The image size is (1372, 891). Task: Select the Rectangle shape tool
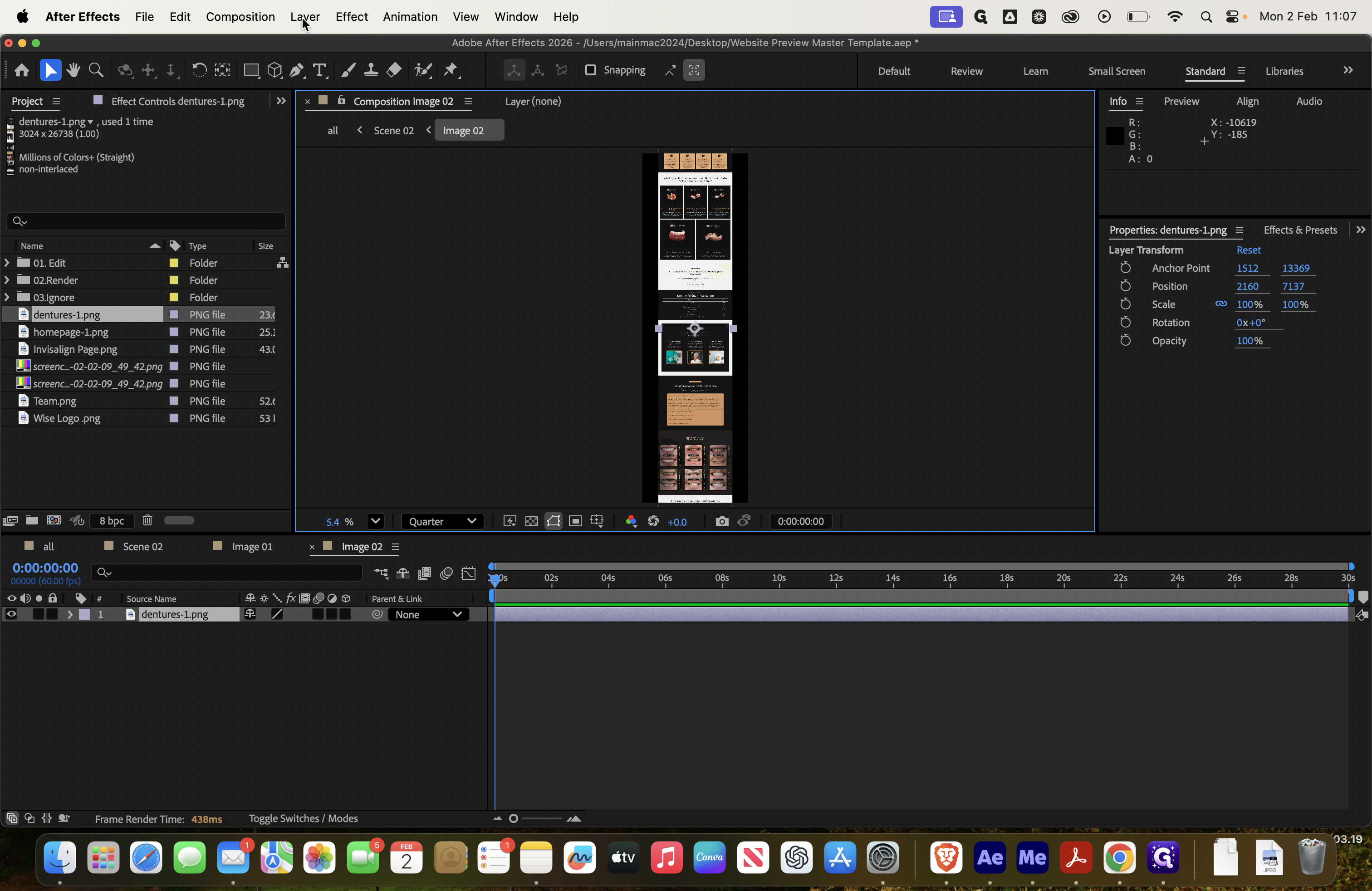(251, 70)
